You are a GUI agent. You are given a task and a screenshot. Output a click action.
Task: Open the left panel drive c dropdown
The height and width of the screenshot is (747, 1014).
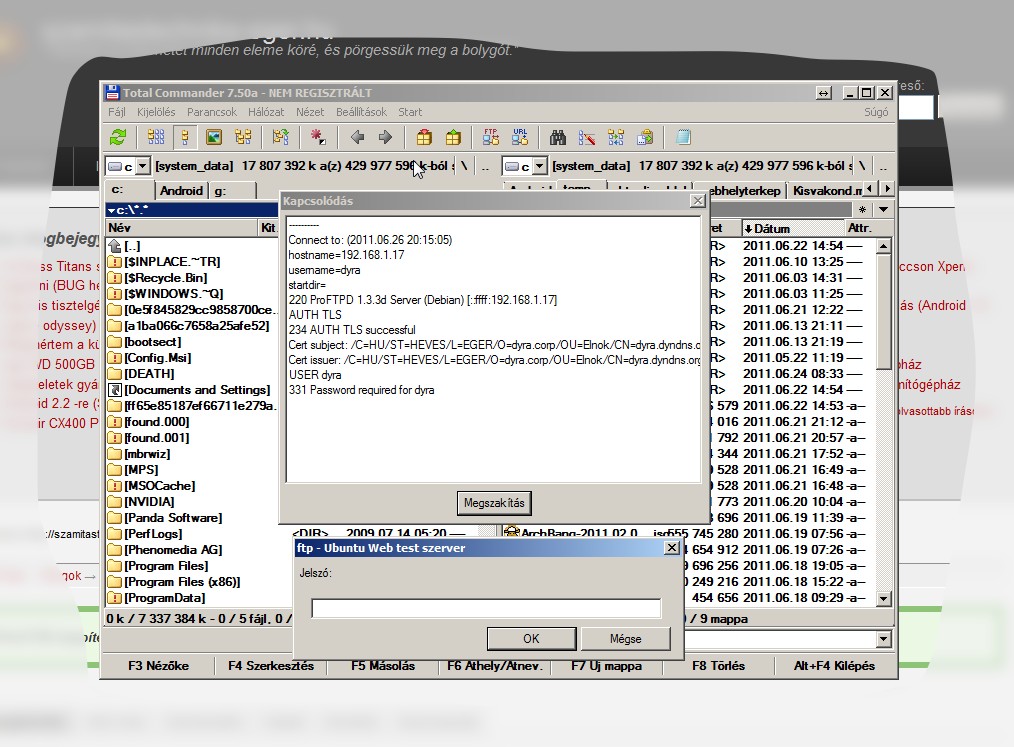point(143,166)
